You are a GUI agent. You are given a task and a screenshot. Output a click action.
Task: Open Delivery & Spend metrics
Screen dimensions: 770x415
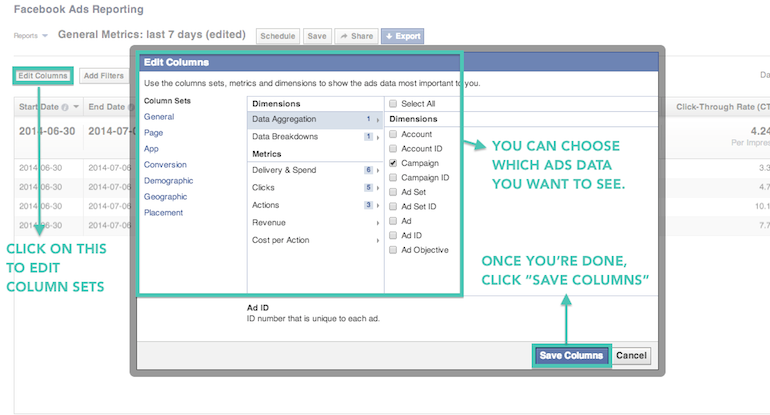[315, 170]
